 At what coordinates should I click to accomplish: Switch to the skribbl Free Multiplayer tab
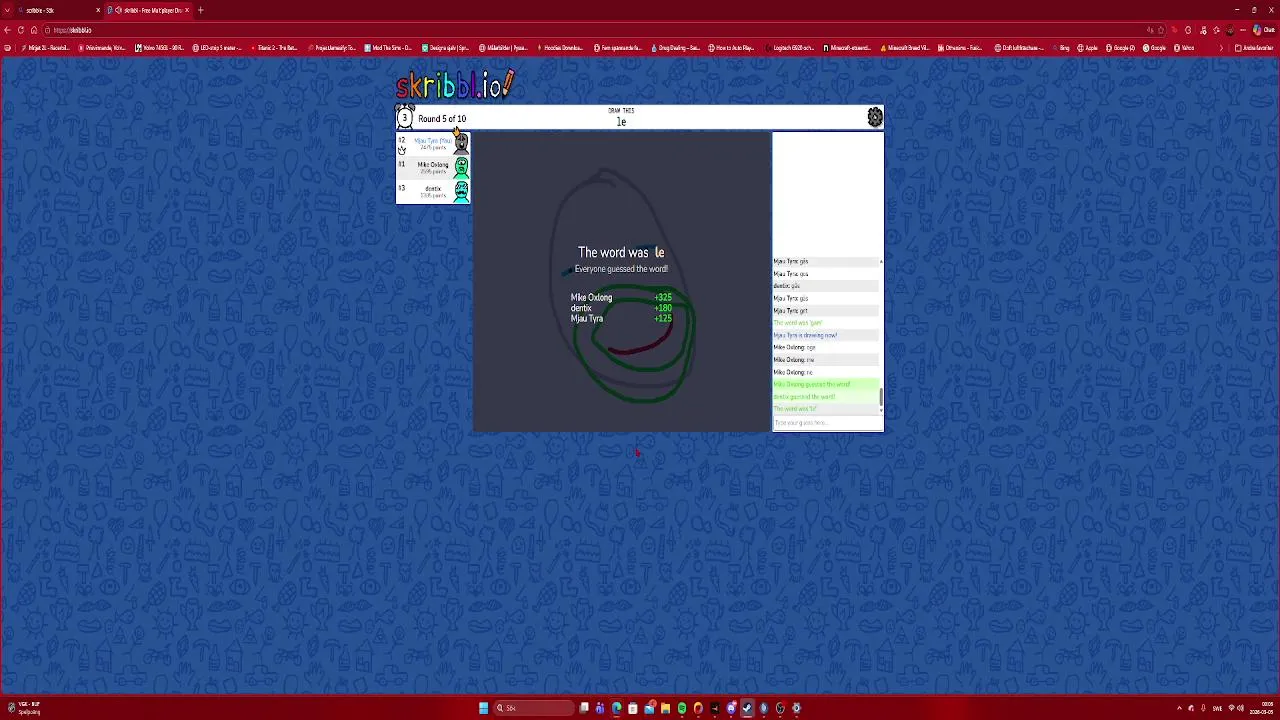coord(148,10)
